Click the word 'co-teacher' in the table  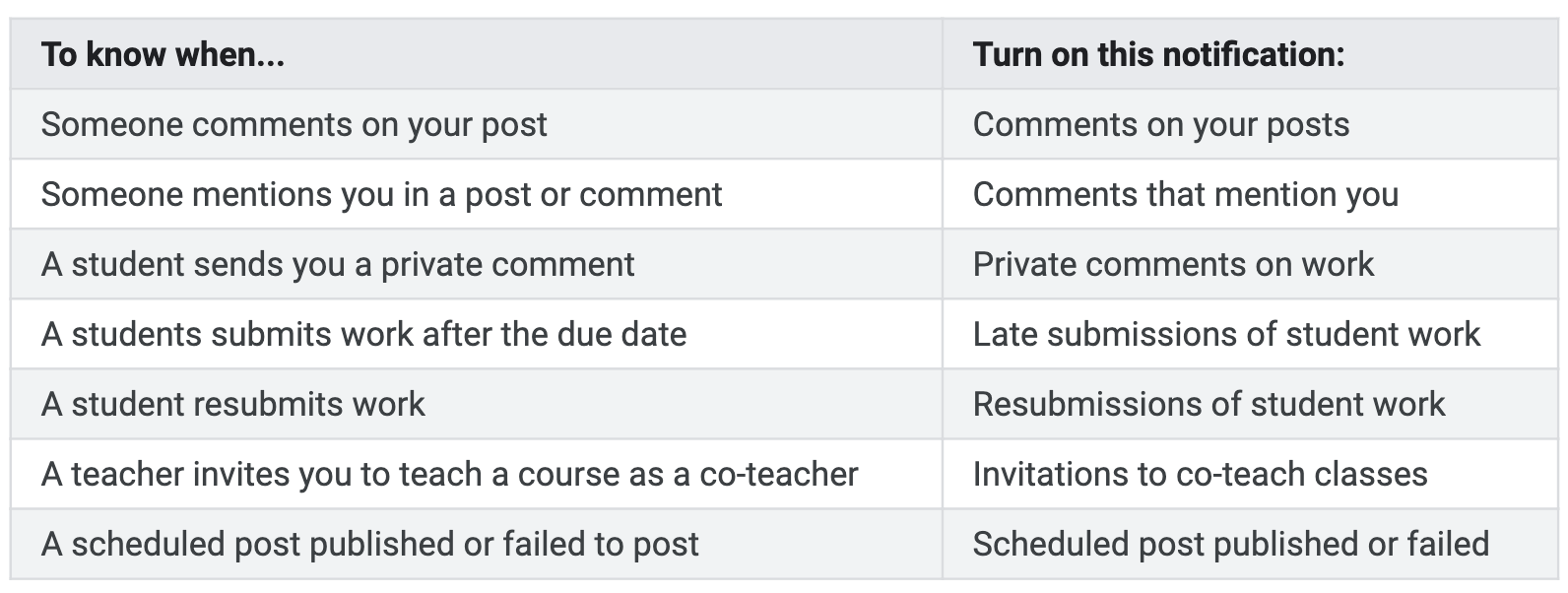pyautogui.click(x=778, y=475)
